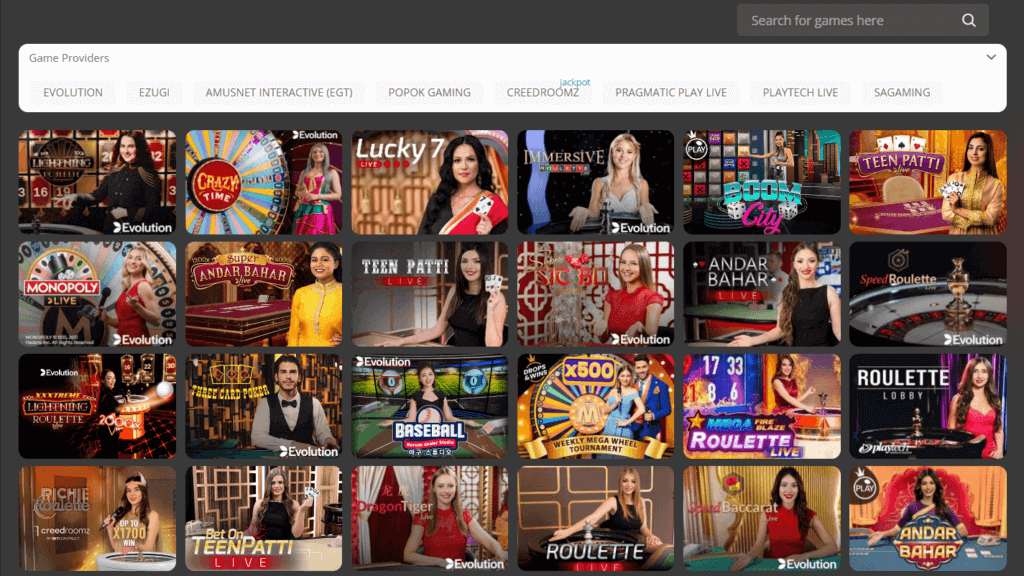1024x576 pixels.
Task: Open Sic Bo game tile
Action: pyautogui.click(x=596, y=294)
